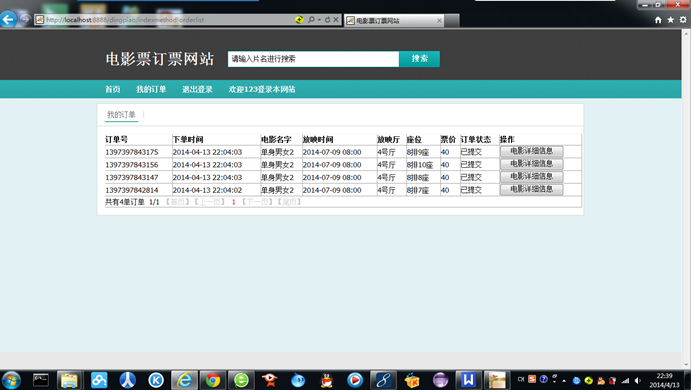Show hidden tray icons arrow
The width and height of the screenshot is (693, 392).
(564, 381)
